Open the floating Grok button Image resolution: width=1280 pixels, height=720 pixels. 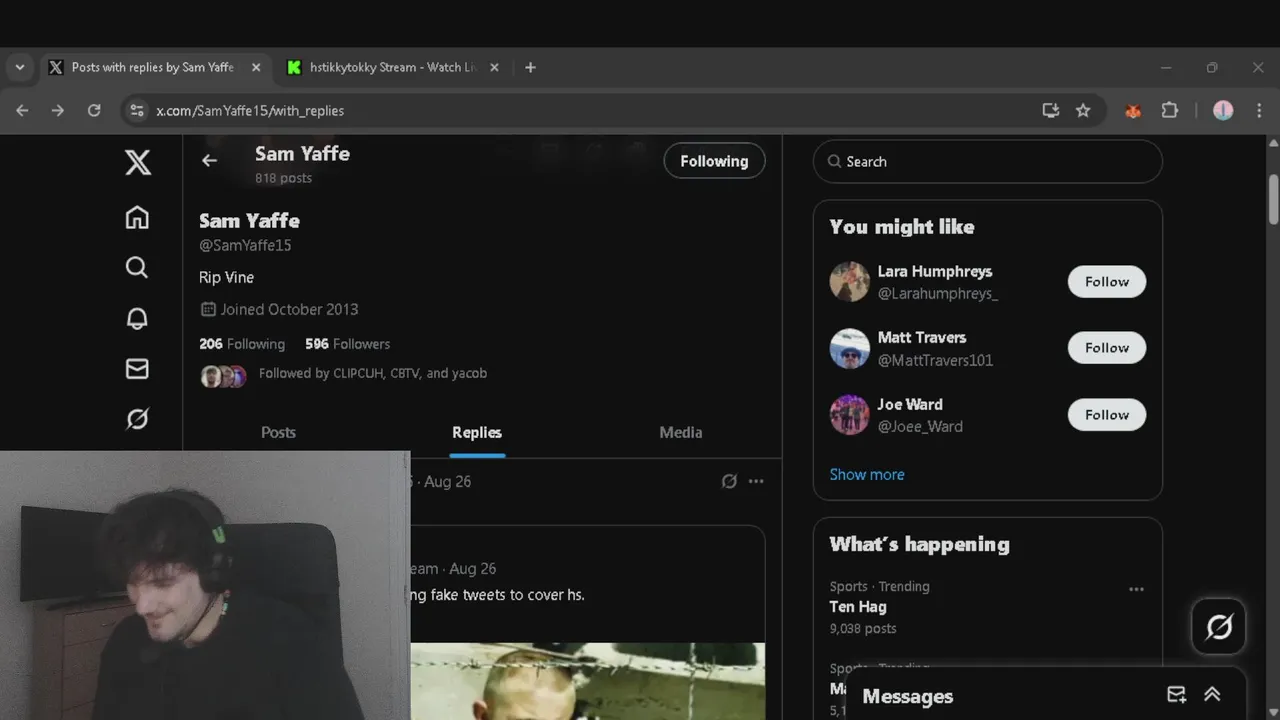1219,627
